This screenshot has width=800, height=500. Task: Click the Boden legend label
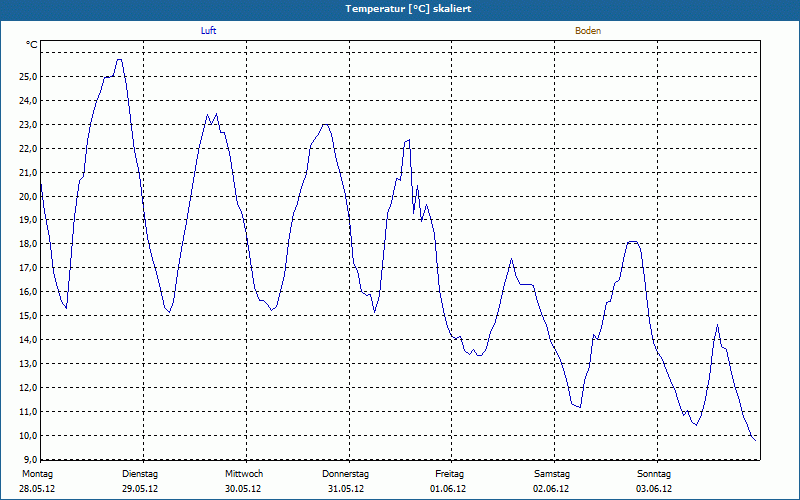pos(588,31)
